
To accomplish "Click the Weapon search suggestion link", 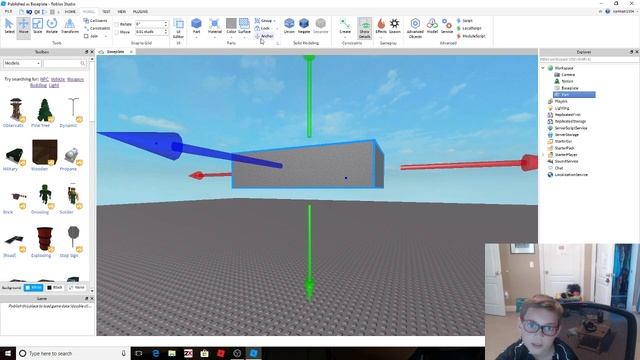I will pyautogui.click(x=75, y=79).
